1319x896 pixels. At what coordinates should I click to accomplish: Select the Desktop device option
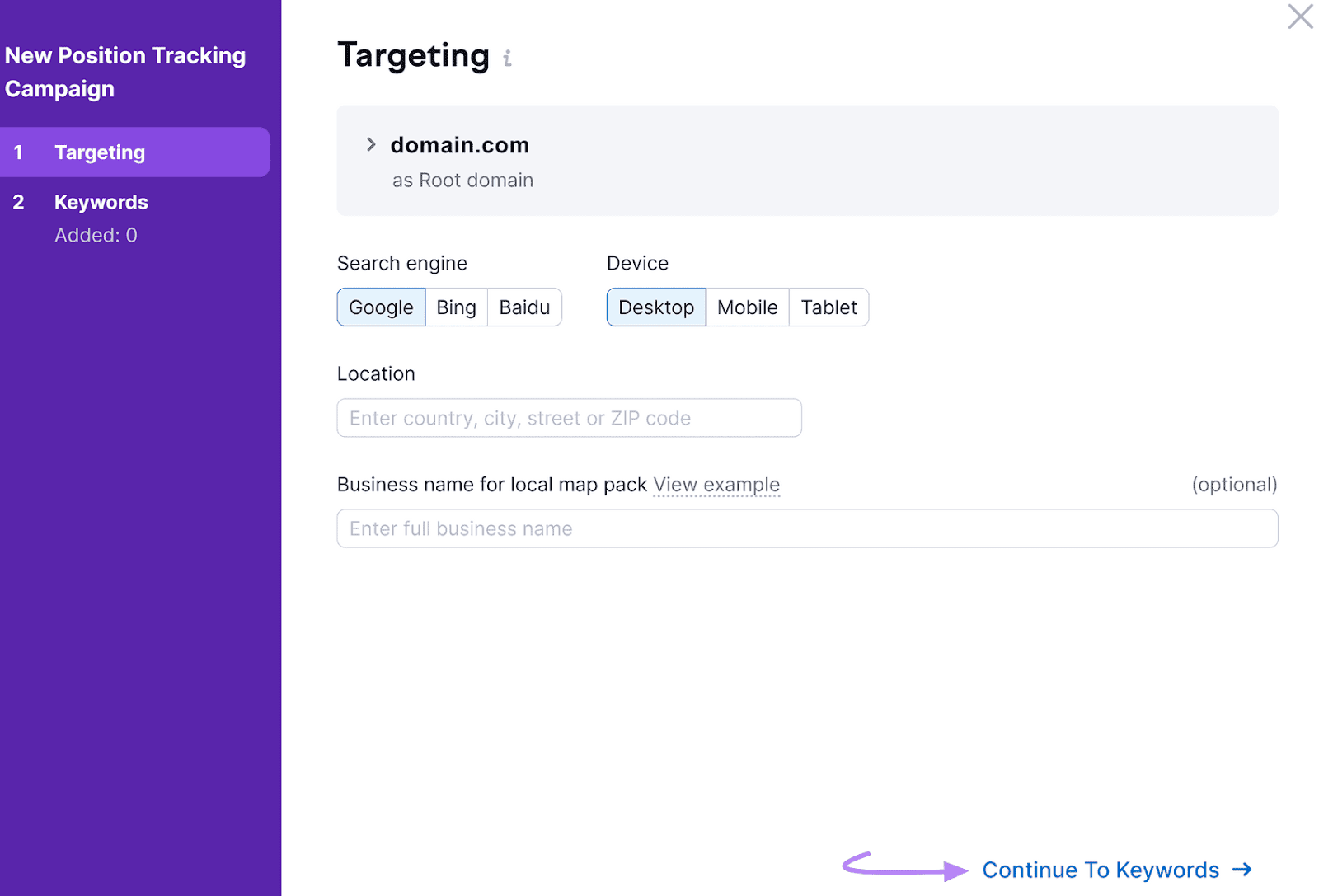pos(656,307)
